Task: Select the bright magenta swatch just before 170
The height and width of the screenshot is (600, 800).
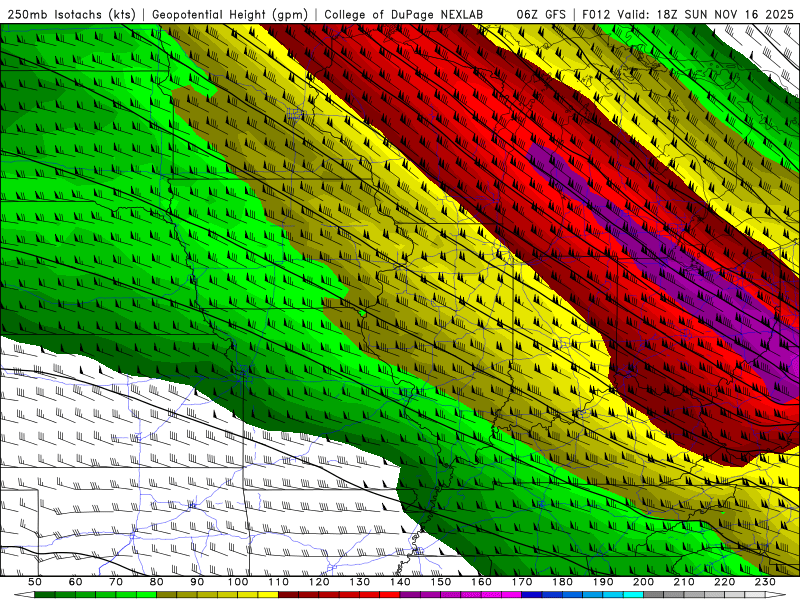Action: coord(511,595)
